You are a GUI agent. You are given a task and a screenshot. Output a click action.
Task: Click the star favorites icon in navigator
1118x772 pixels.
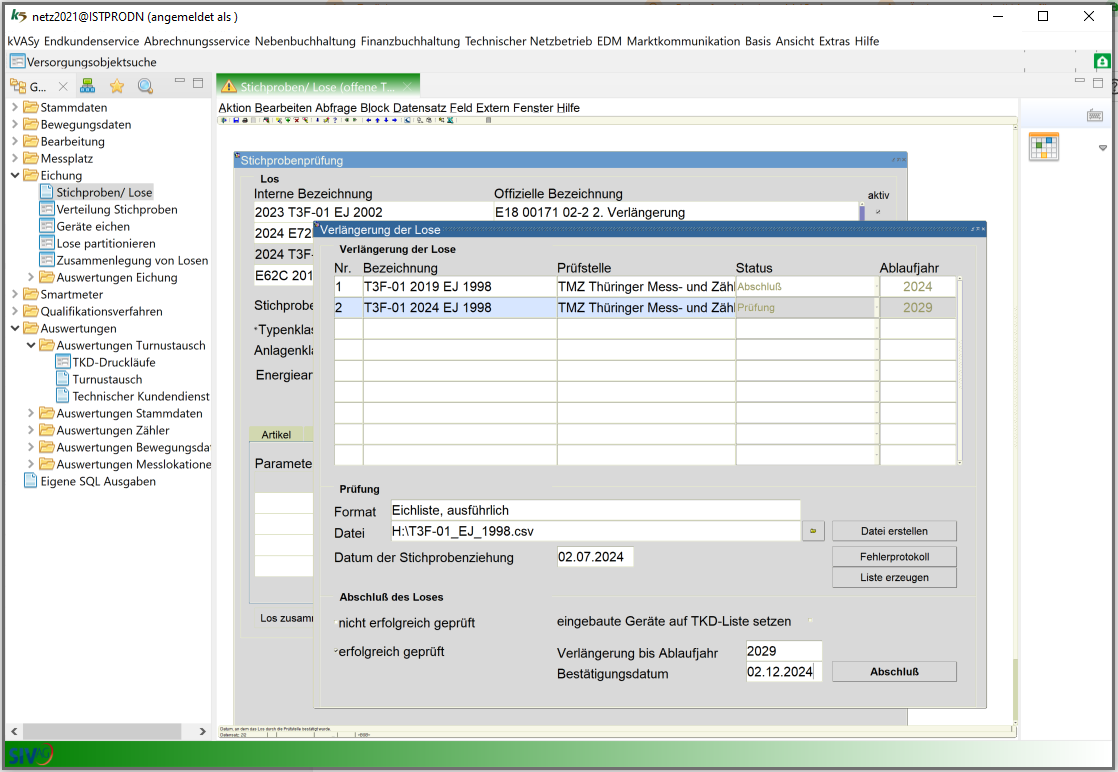(x=117, y=86)
